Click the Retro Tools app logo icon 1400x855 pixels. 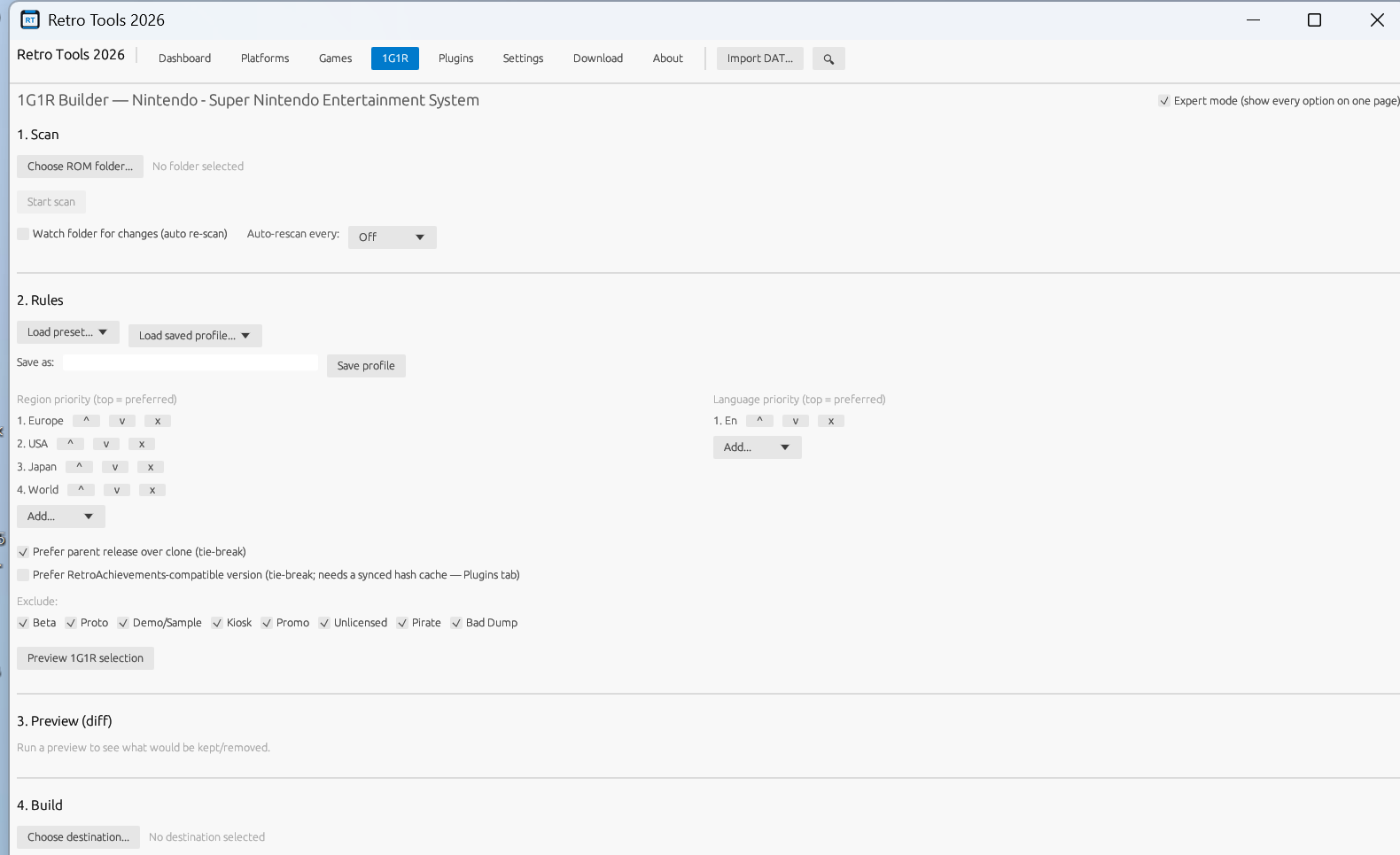30,19
